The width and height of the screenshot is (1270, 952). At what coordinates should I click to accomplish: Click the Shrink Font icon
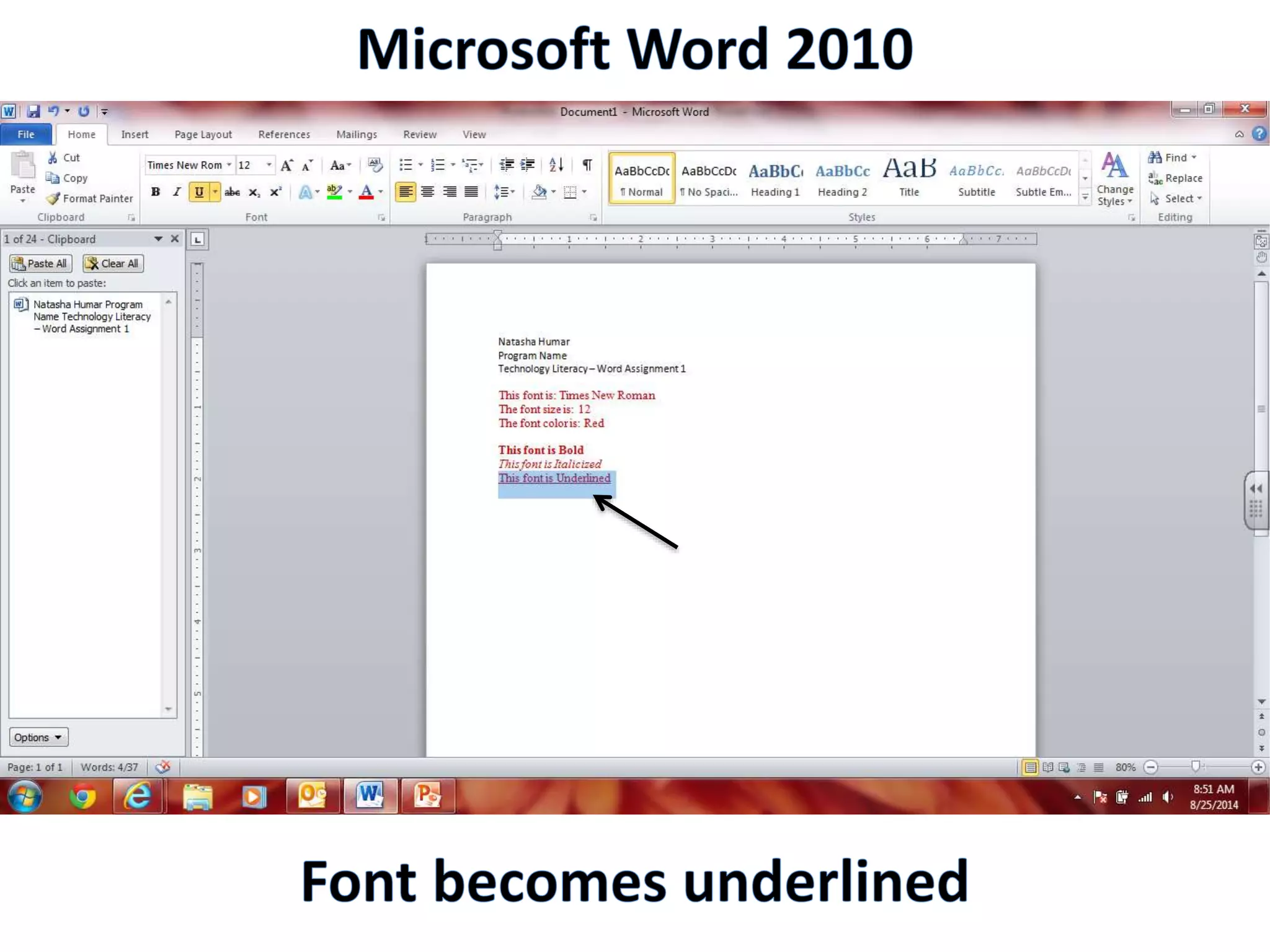pyautogui.click(x=308, y=165)
